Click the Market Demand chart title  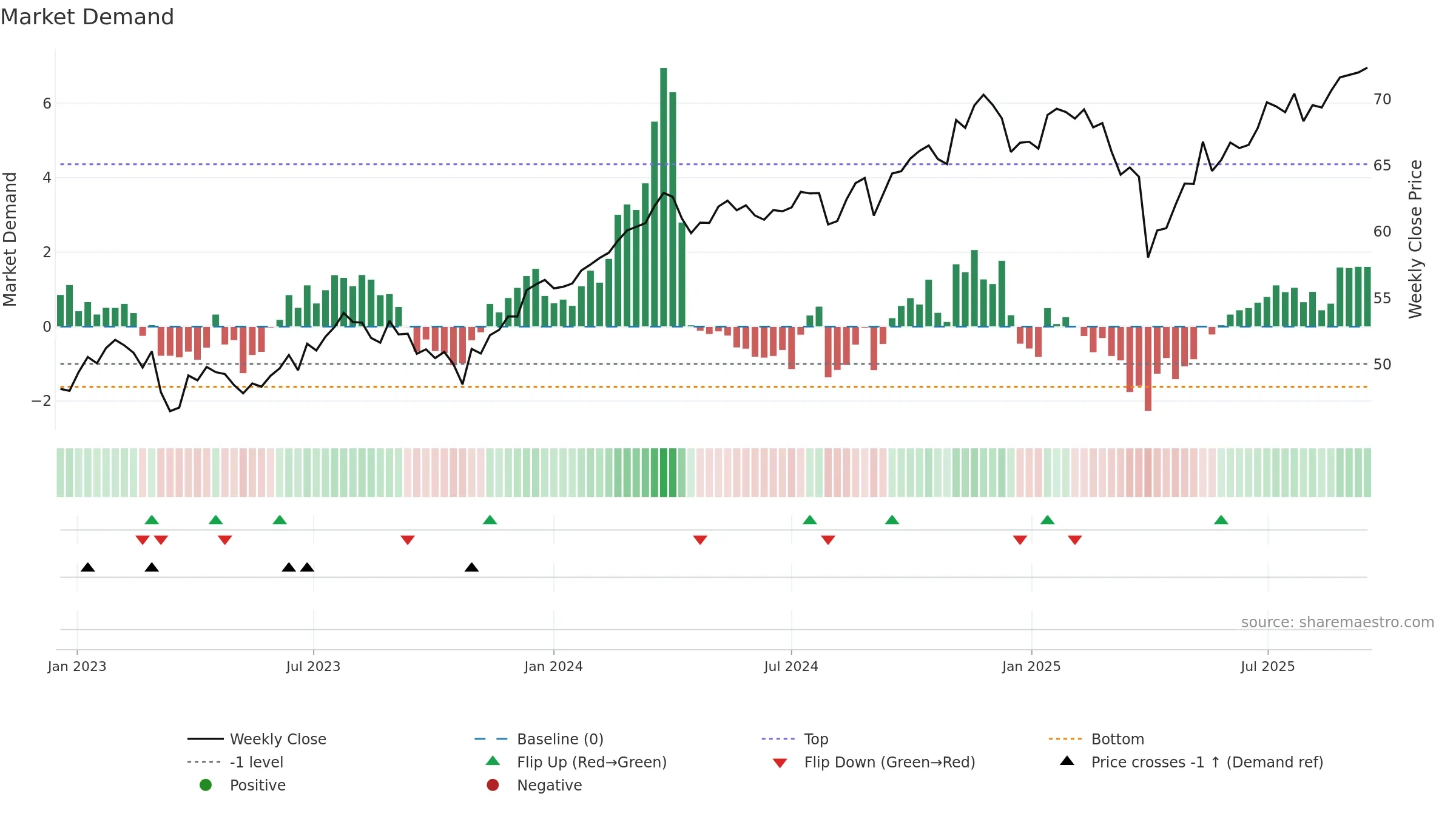click(87, 17)
